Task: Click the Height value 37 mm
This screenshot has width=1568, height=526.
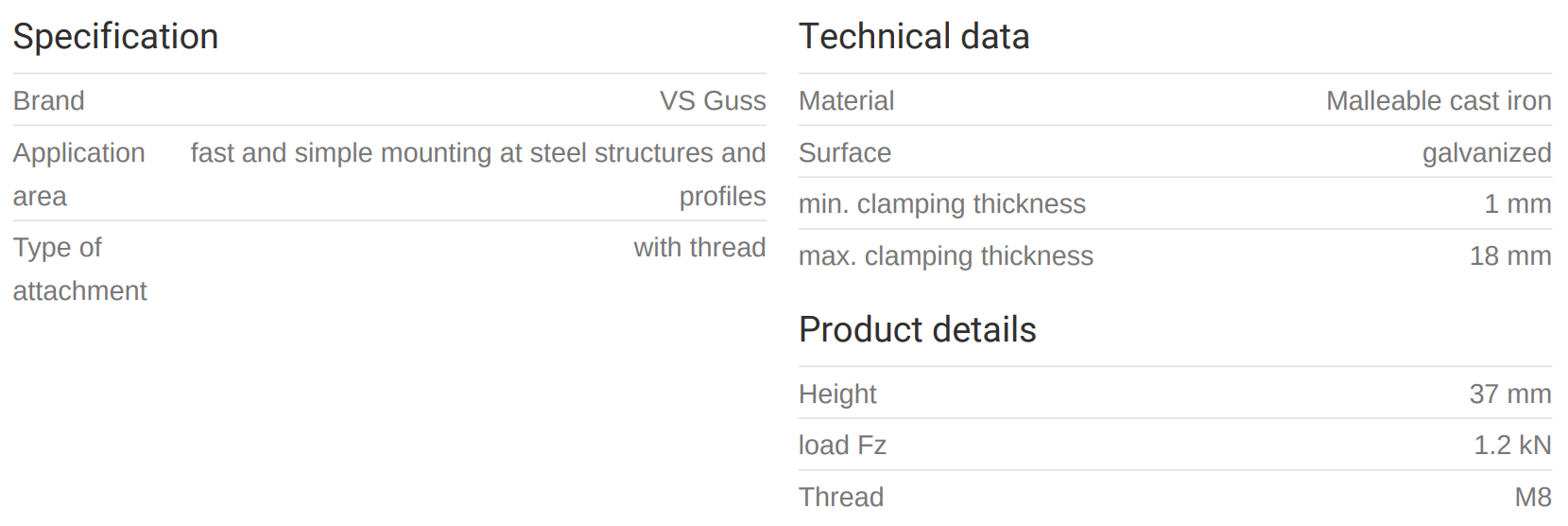Action: tap(1509, 394)
